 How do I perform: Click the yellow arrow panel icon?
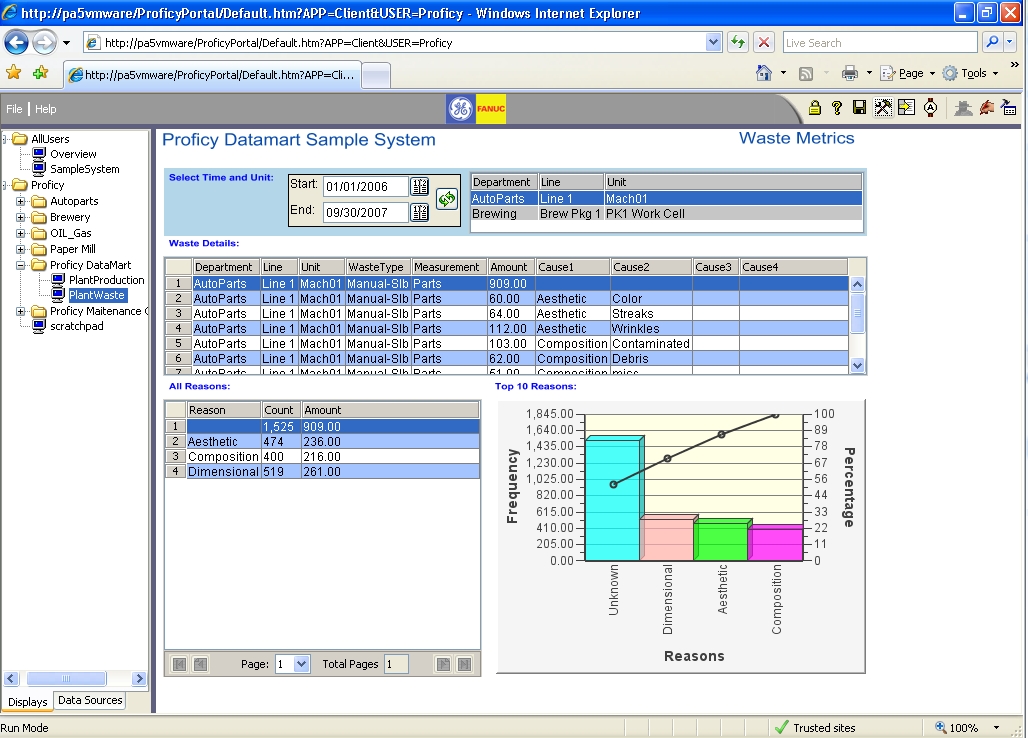pos(907,107)
